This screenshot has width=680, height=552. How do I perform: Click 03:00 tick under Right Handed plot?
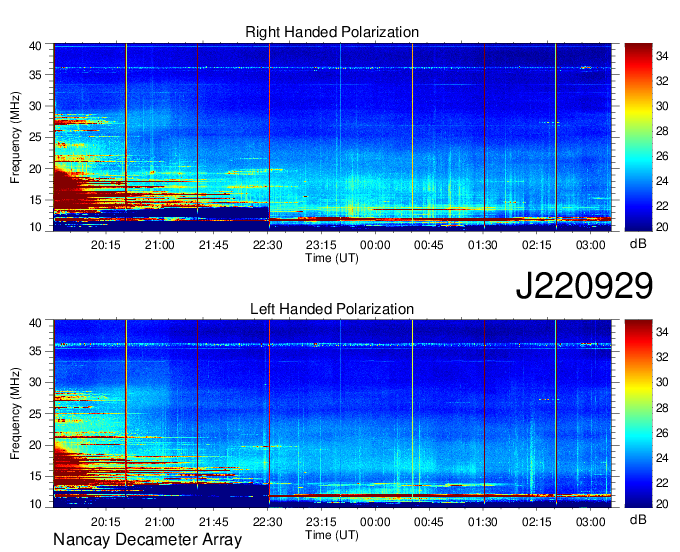pyautogui.click(x=591, y=245)
